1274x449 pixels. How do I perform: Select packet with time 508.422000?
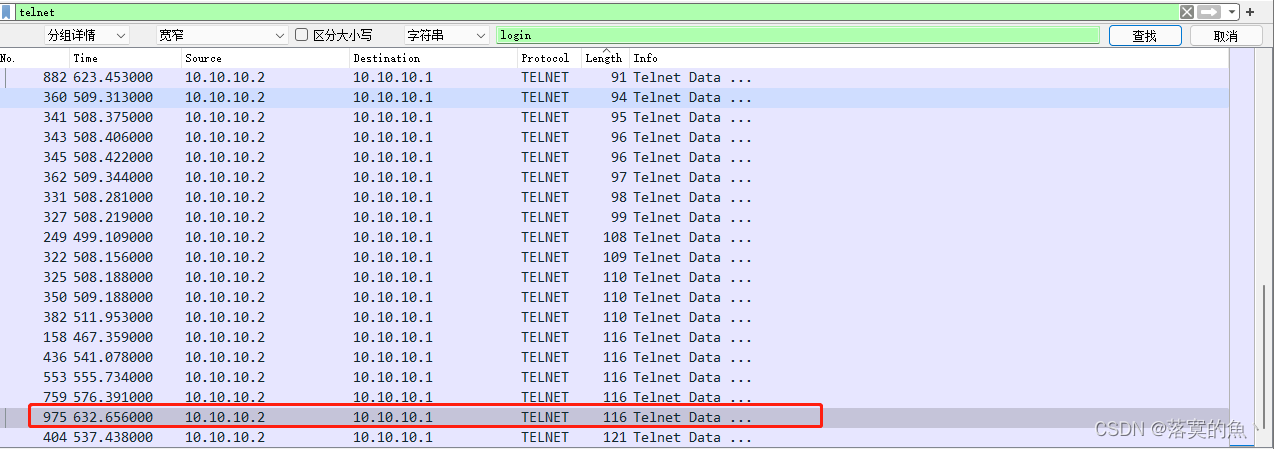(x=614, y=157)
